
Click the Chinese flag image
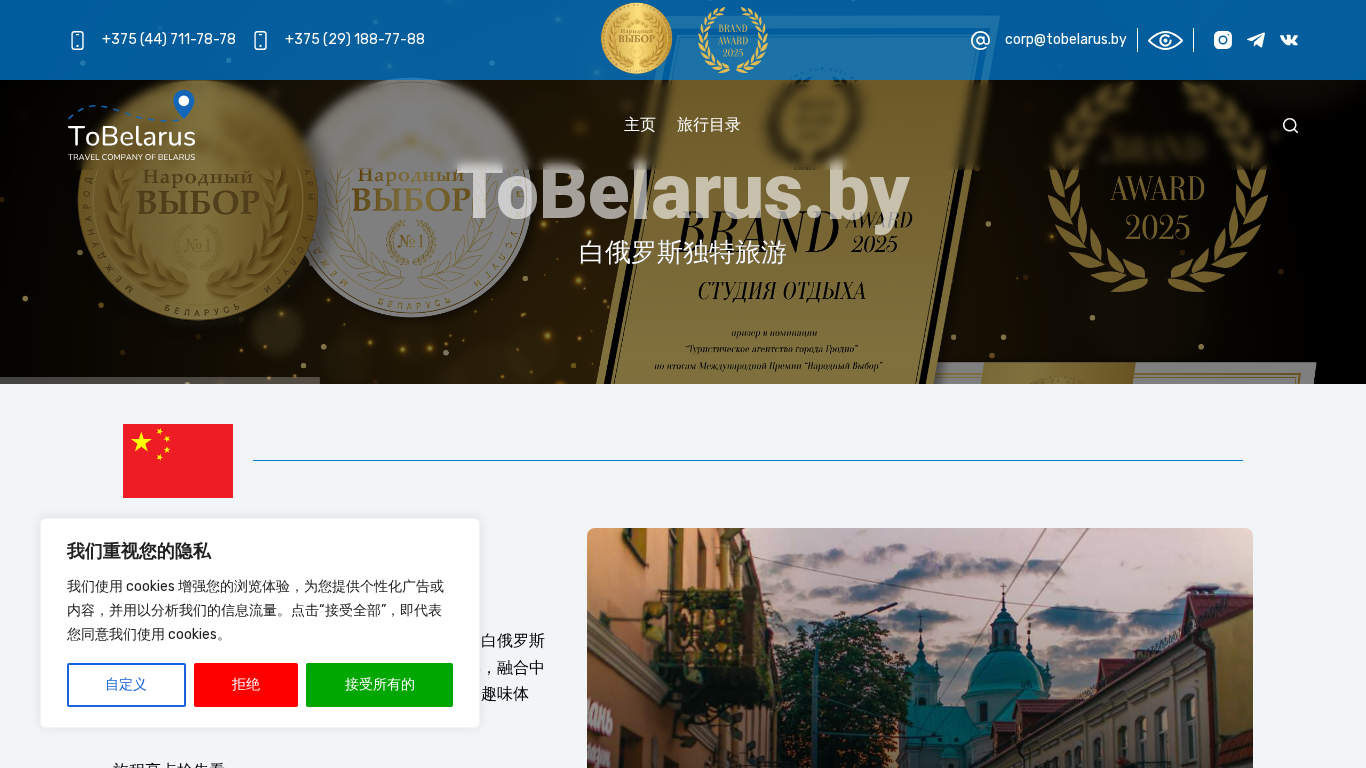click(178, 461)
